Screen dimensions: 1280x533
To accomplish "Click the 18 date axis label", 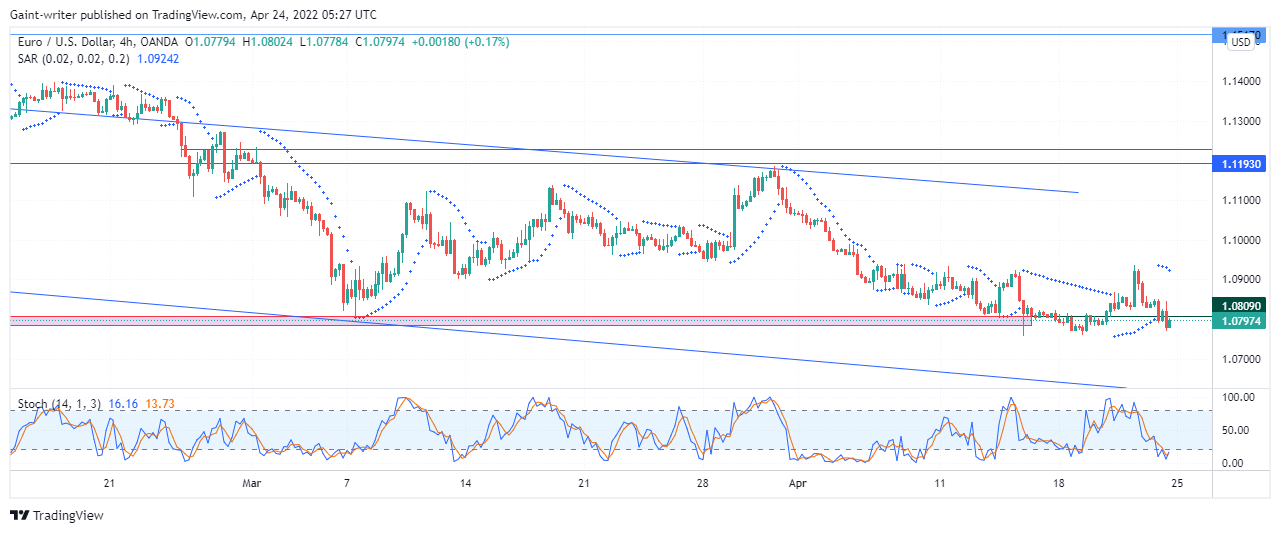I will click(x=1058, y=483).
